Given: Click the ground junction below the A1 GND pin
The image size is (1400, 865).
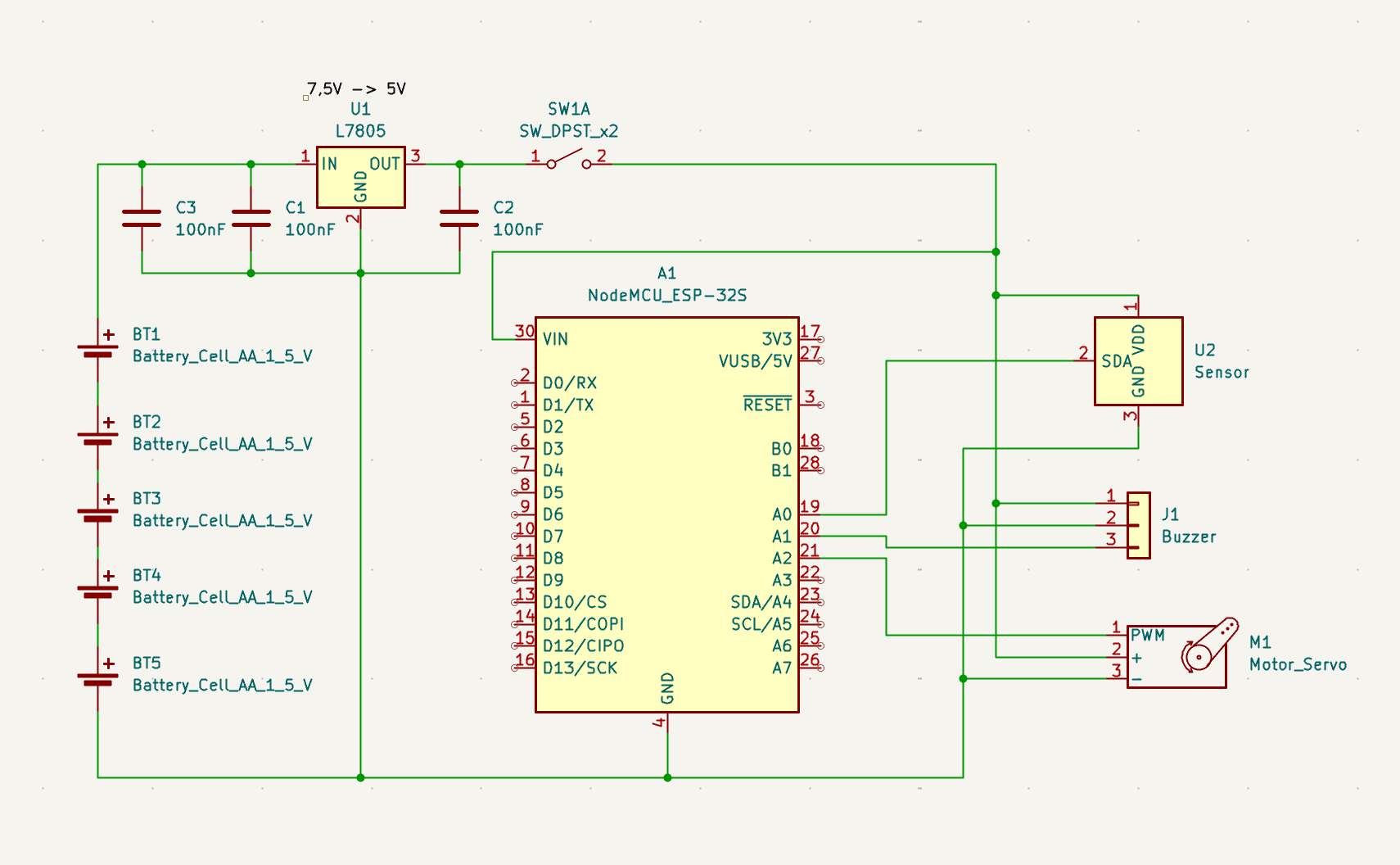Looking at the screenshot, I should pyautogui.click(x=667, y=777).
